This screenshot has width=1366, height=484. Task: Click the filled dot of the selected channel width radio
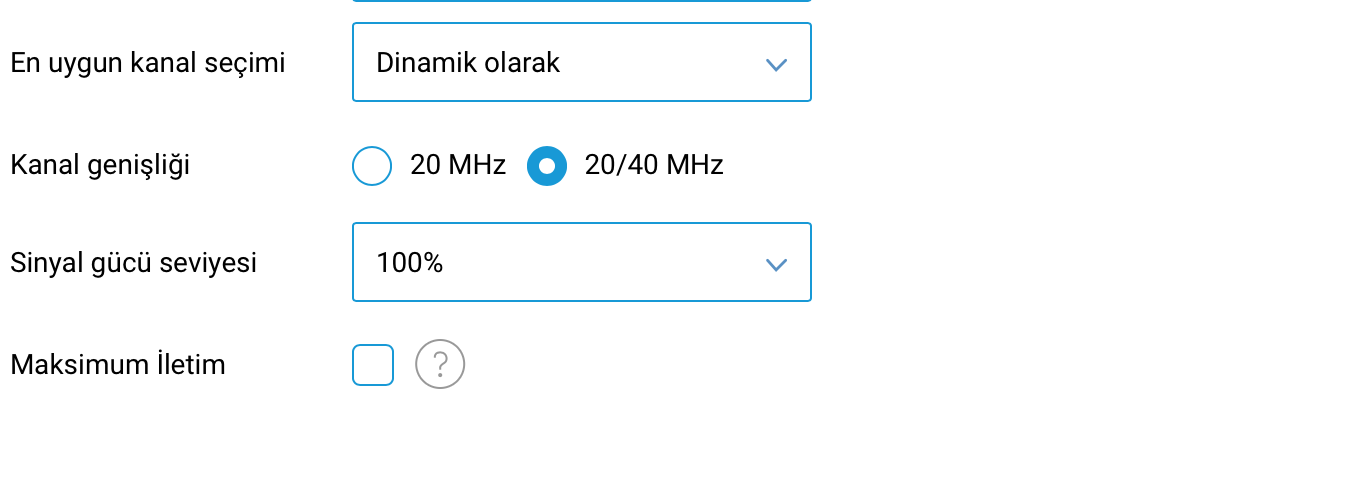tap(547, 166)
